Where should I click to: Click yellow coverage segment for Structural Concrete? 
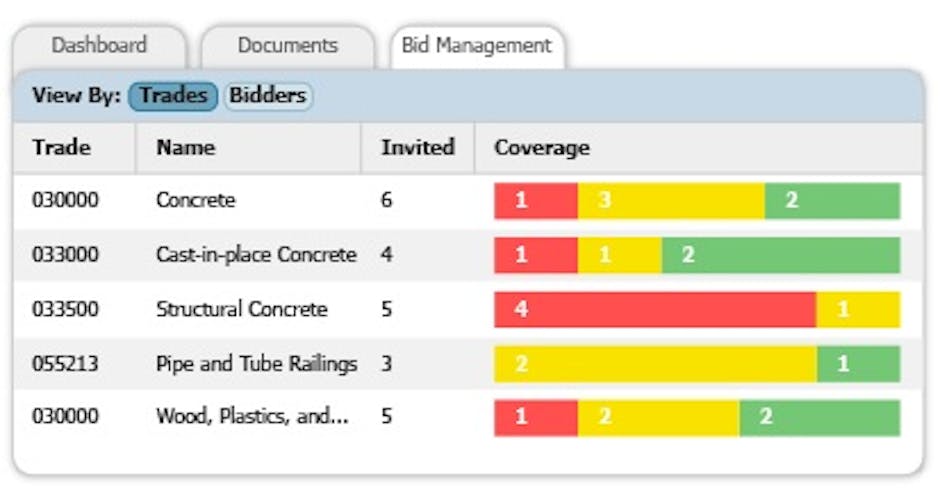(858, 310)
